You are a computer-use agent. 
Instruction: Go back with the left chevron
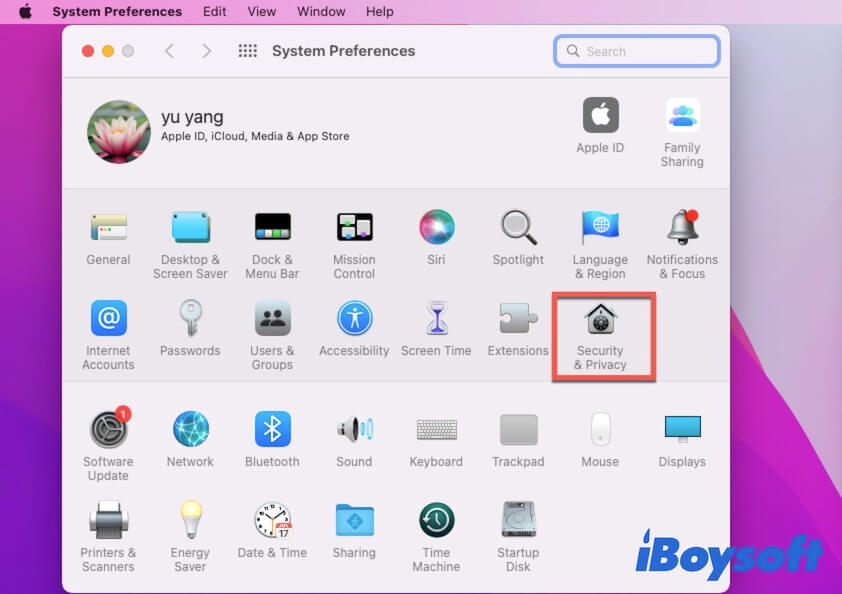[170, 51]
